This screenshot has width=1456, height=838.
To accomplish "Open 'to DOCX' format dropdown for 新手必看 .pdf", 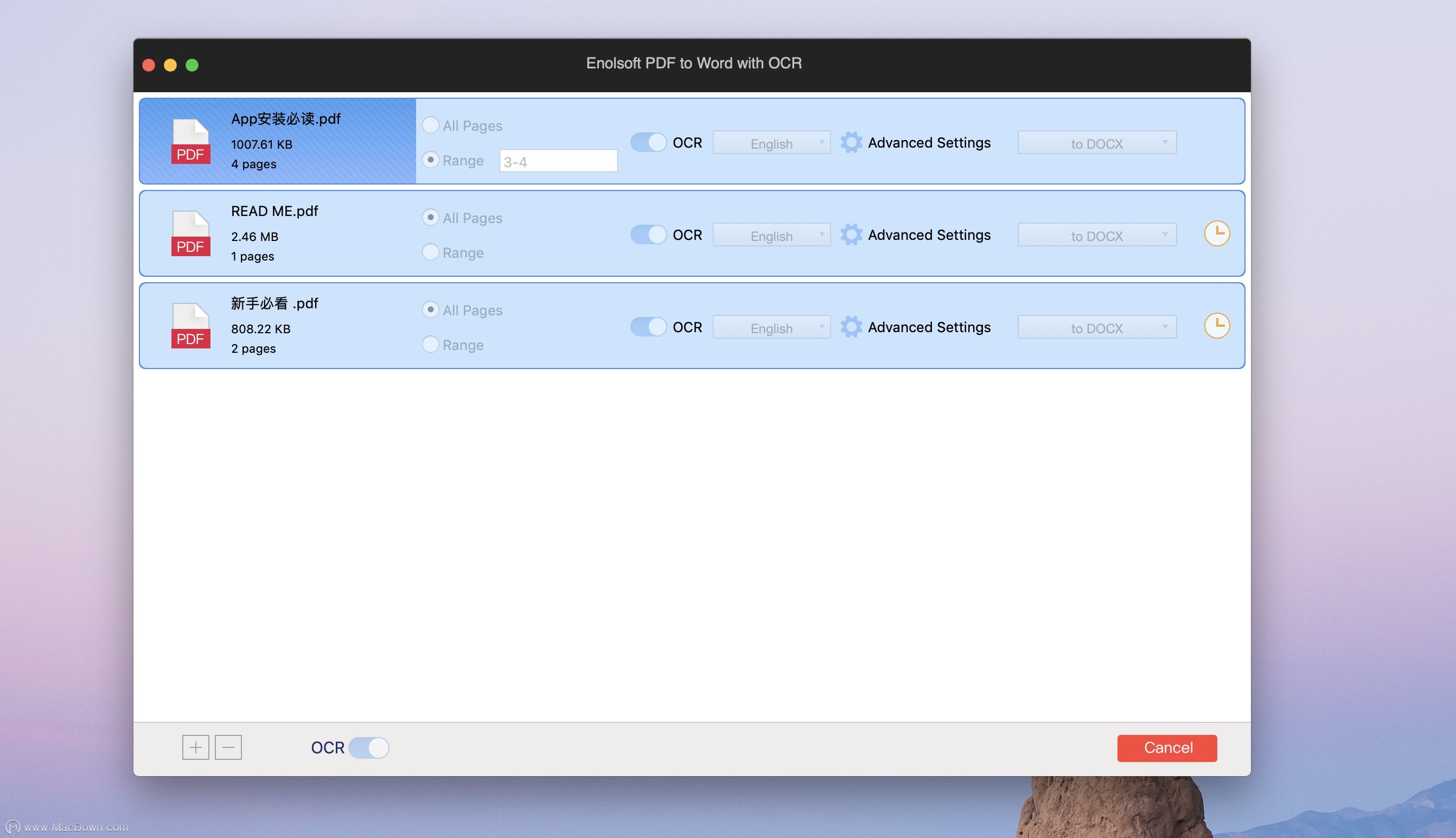I will (1097, 326).
